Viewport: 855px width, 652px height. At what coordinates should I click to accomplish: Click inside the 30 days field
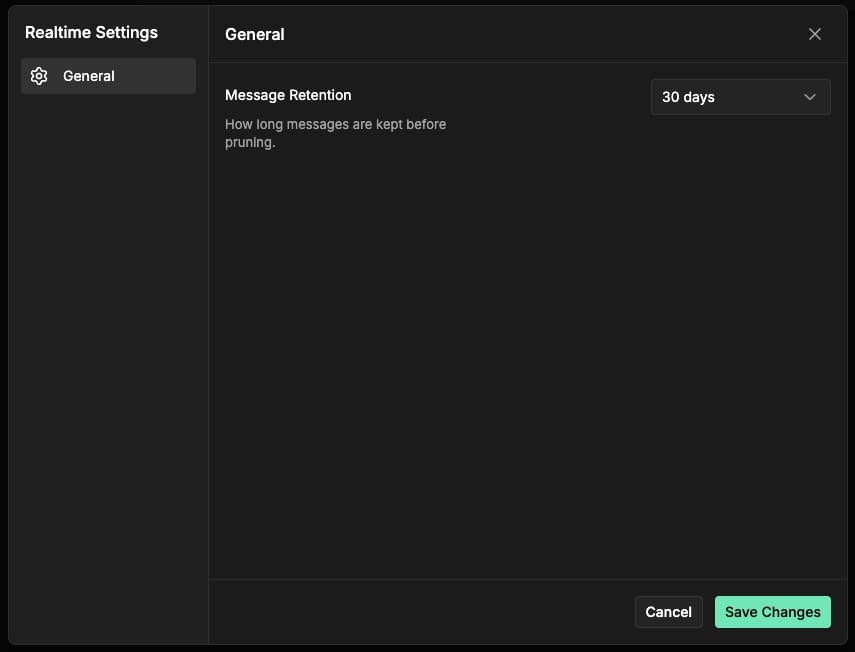pos(700,97)
